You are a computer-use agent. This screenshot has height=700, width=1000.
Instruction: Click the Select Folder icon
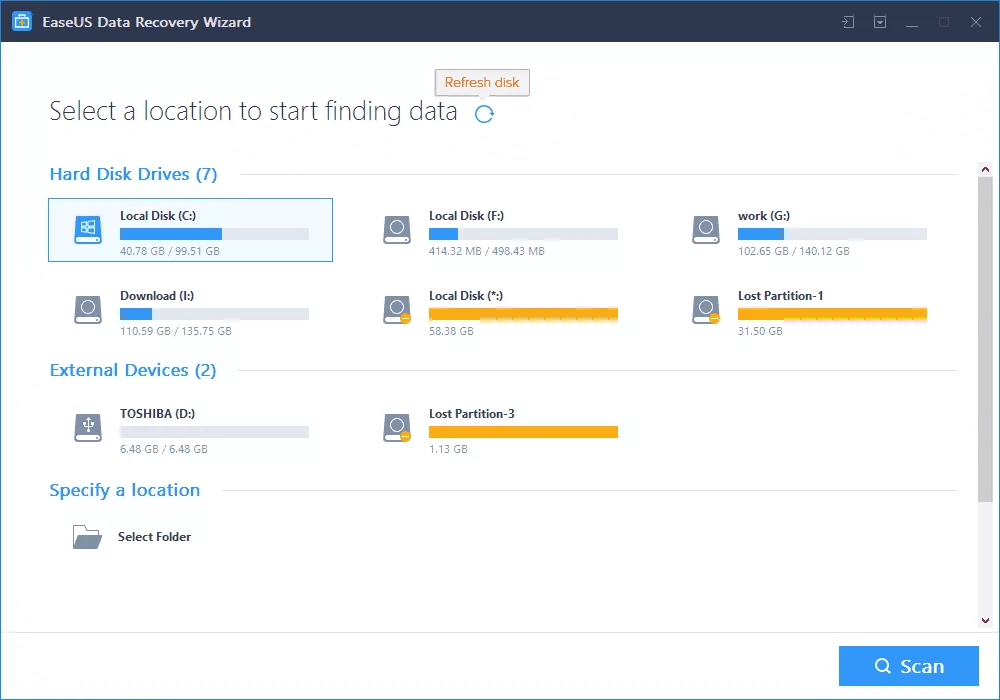tap(87, 537)
